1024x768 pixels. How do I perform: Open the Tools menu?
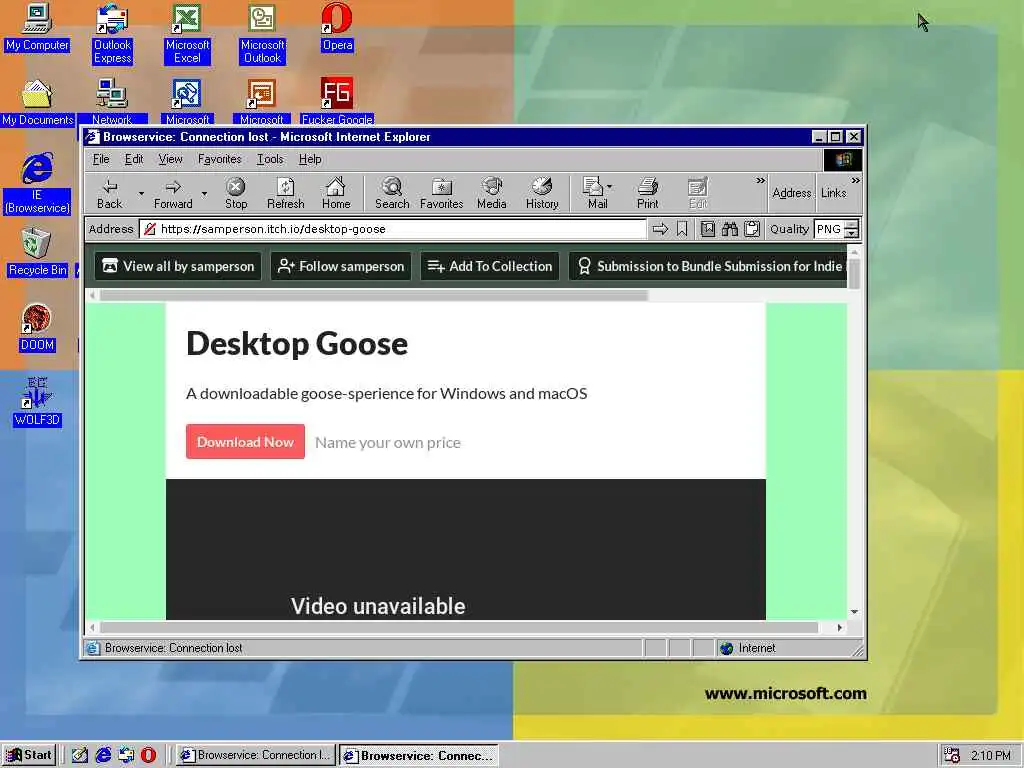[x=270, y=159]
